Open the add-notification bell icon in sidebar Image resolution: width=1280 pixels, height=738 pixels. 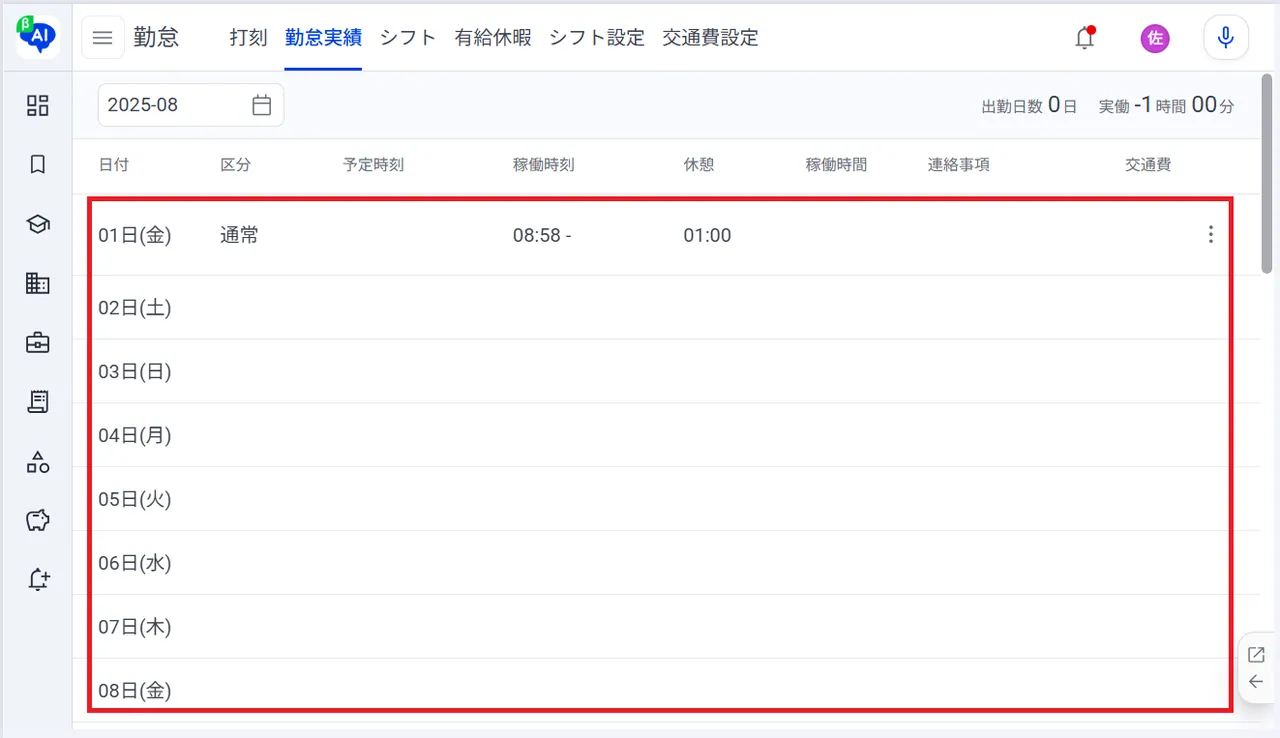(38, 579)
